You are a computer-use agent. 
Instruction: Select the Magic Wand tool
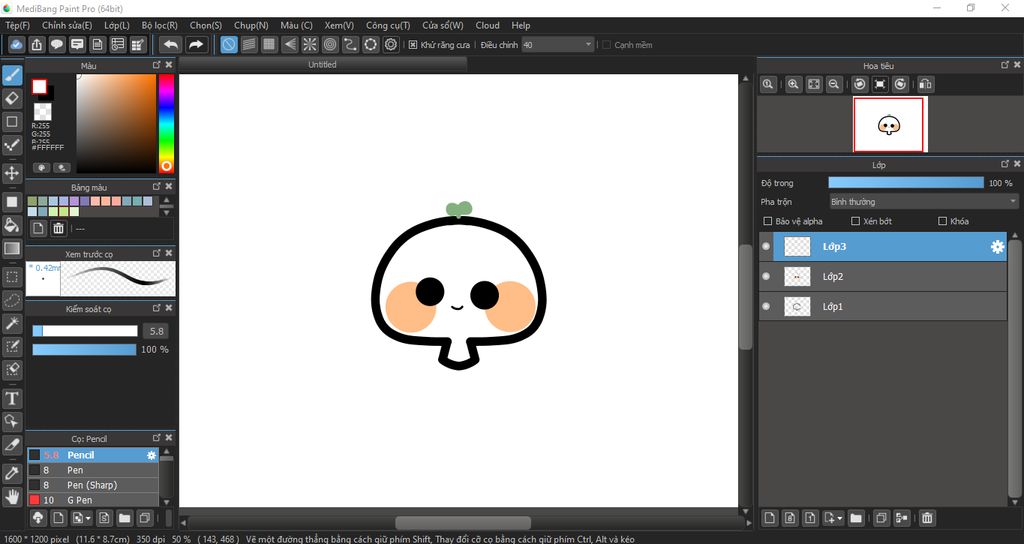[12, 323]
